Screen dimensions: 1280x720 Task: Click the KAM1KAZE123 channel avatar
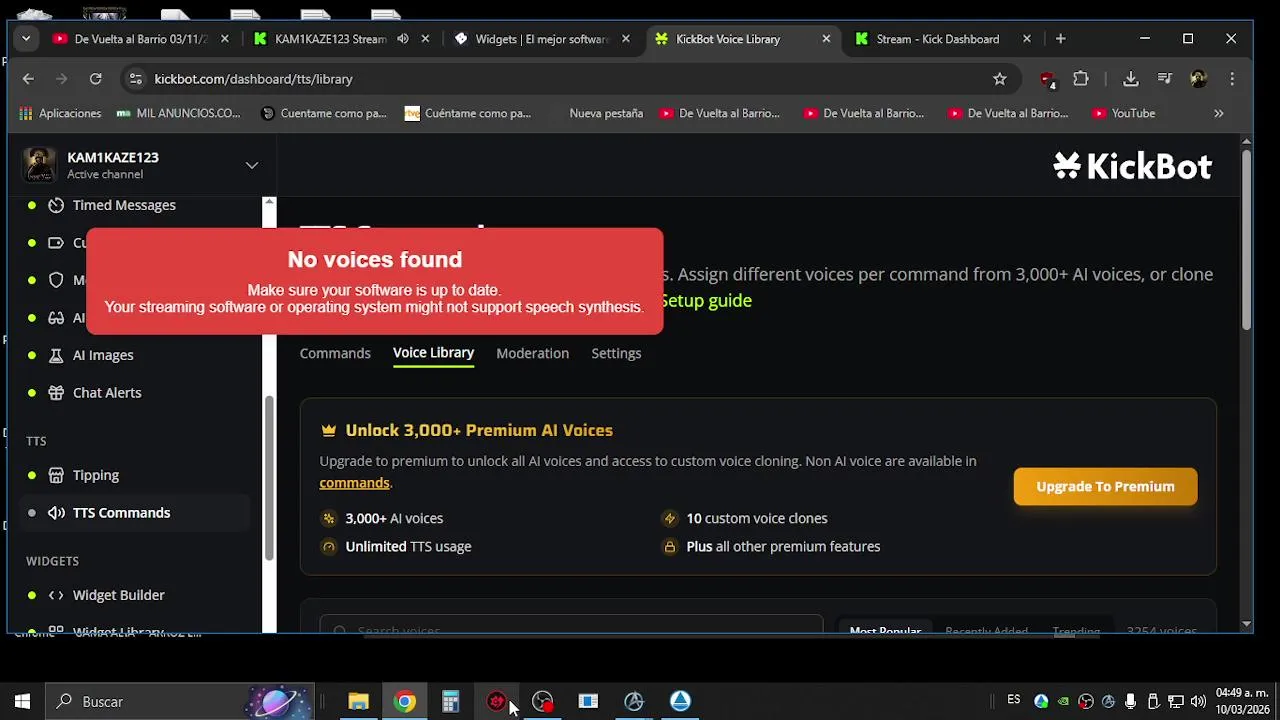tap(40, 165)
